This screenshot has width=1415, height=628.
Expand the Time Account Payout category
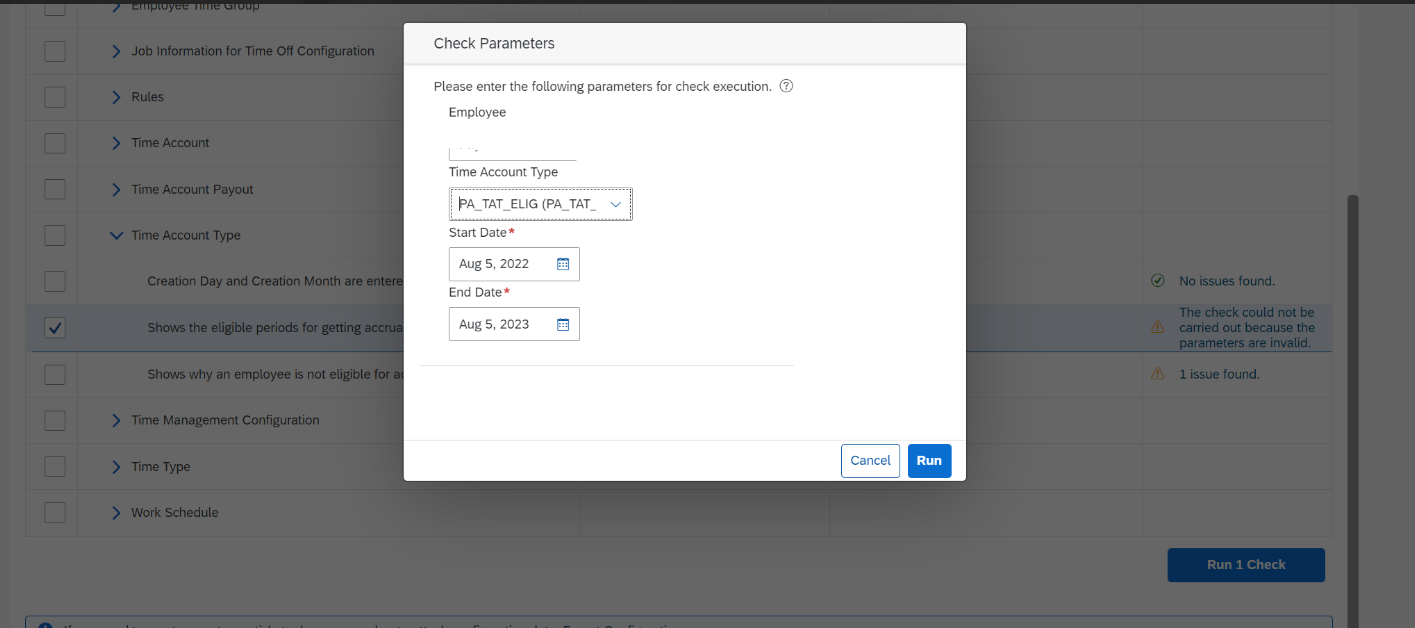tap(116, 189)
